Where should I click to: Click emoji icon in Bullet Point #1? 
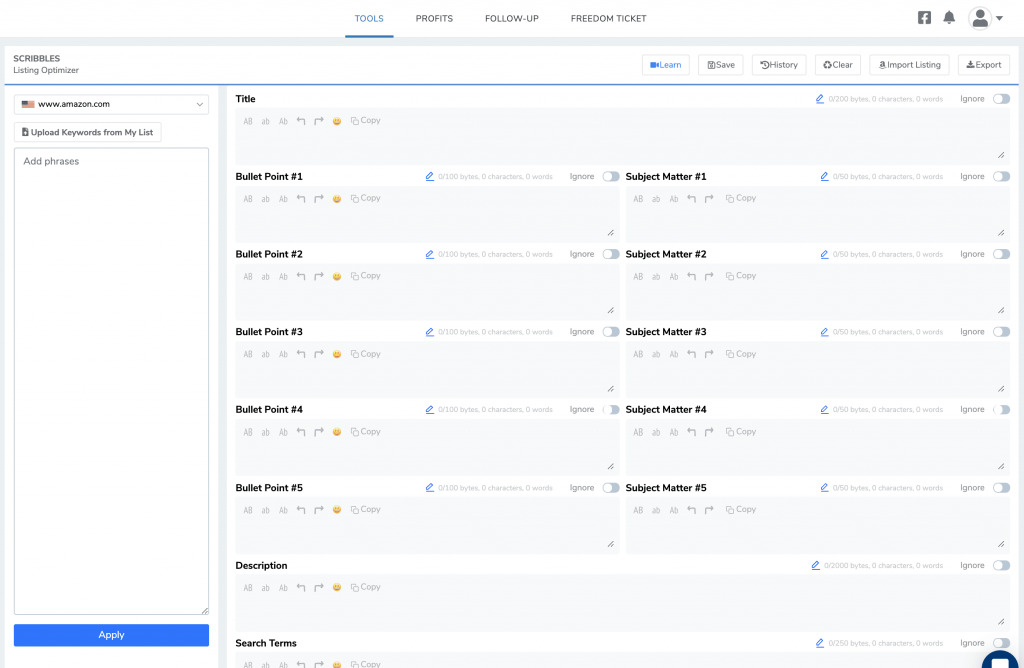click(337, 199)
